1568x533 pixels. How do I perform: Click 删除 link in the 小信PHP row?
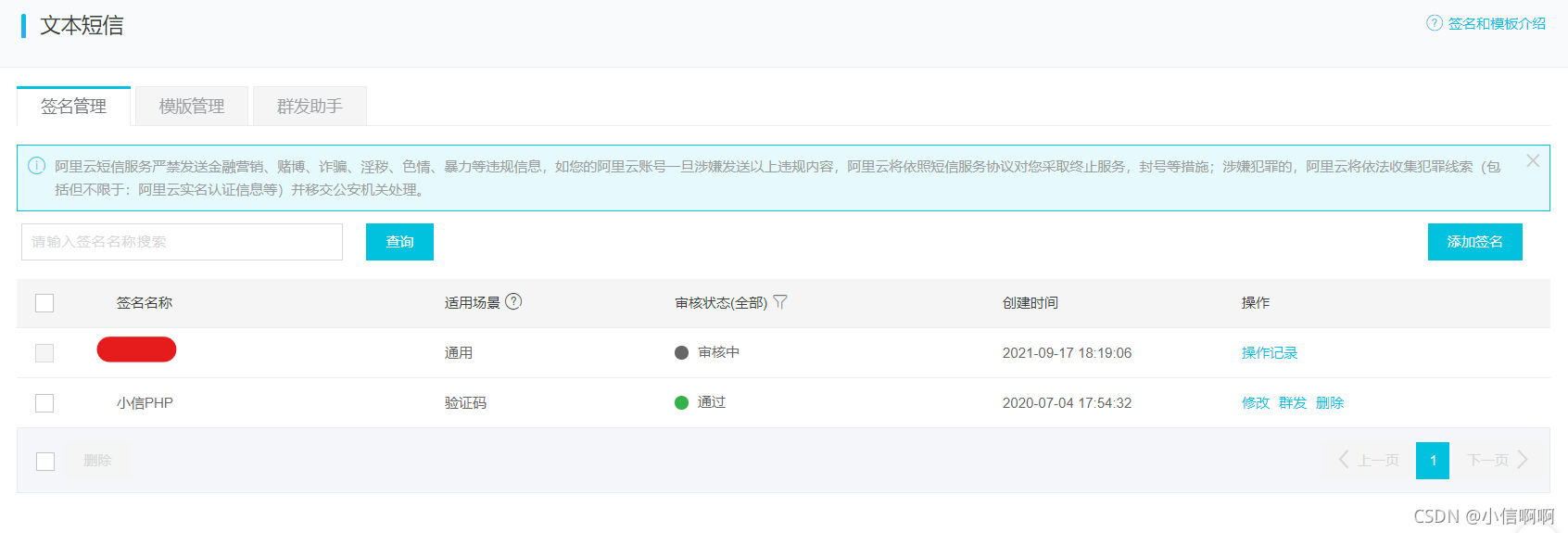click(1330, 403)
